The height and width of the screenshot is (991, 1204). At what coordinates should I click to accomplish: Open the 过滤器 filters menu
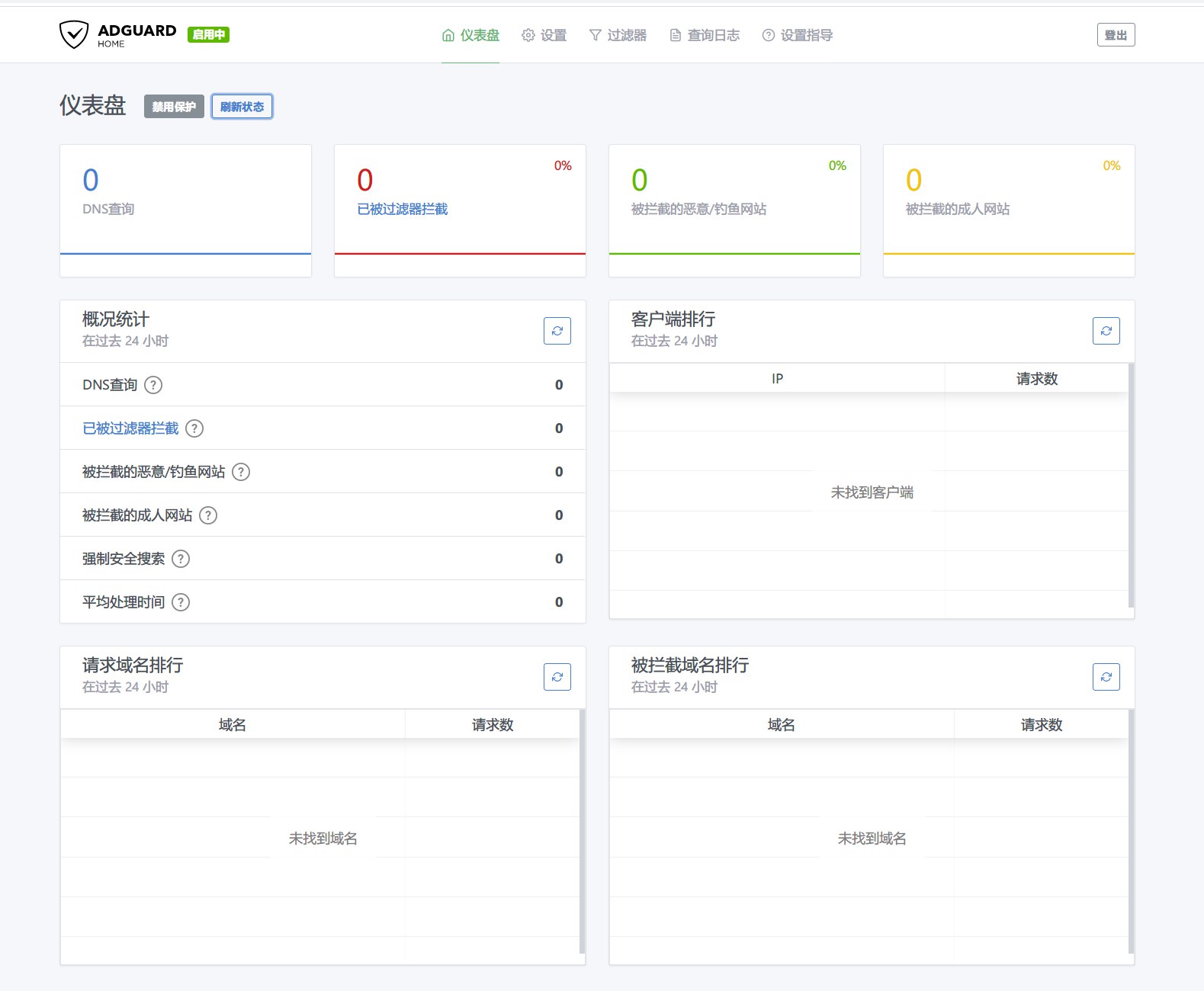618,35
